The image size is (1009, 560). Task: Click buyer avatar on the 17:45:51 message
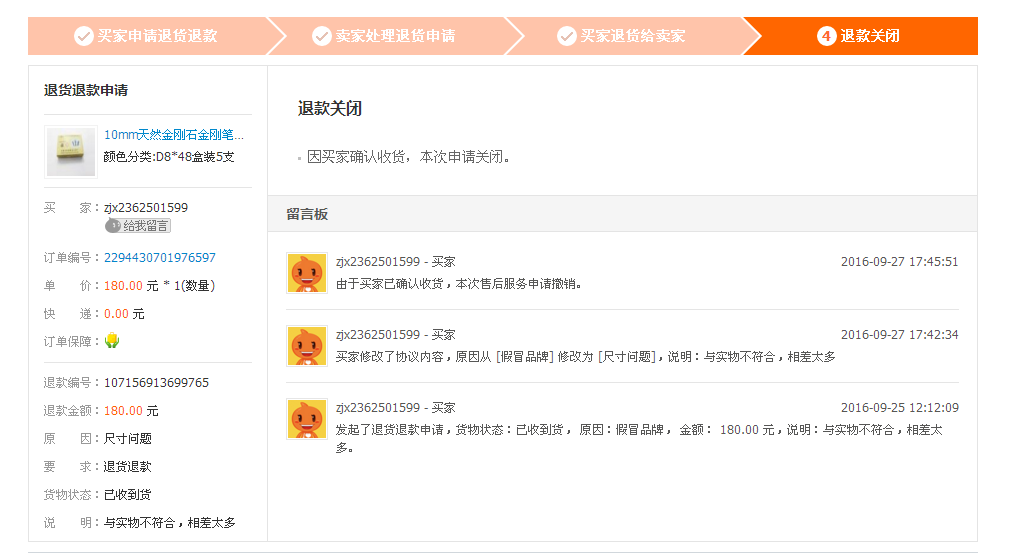(307, 273)
